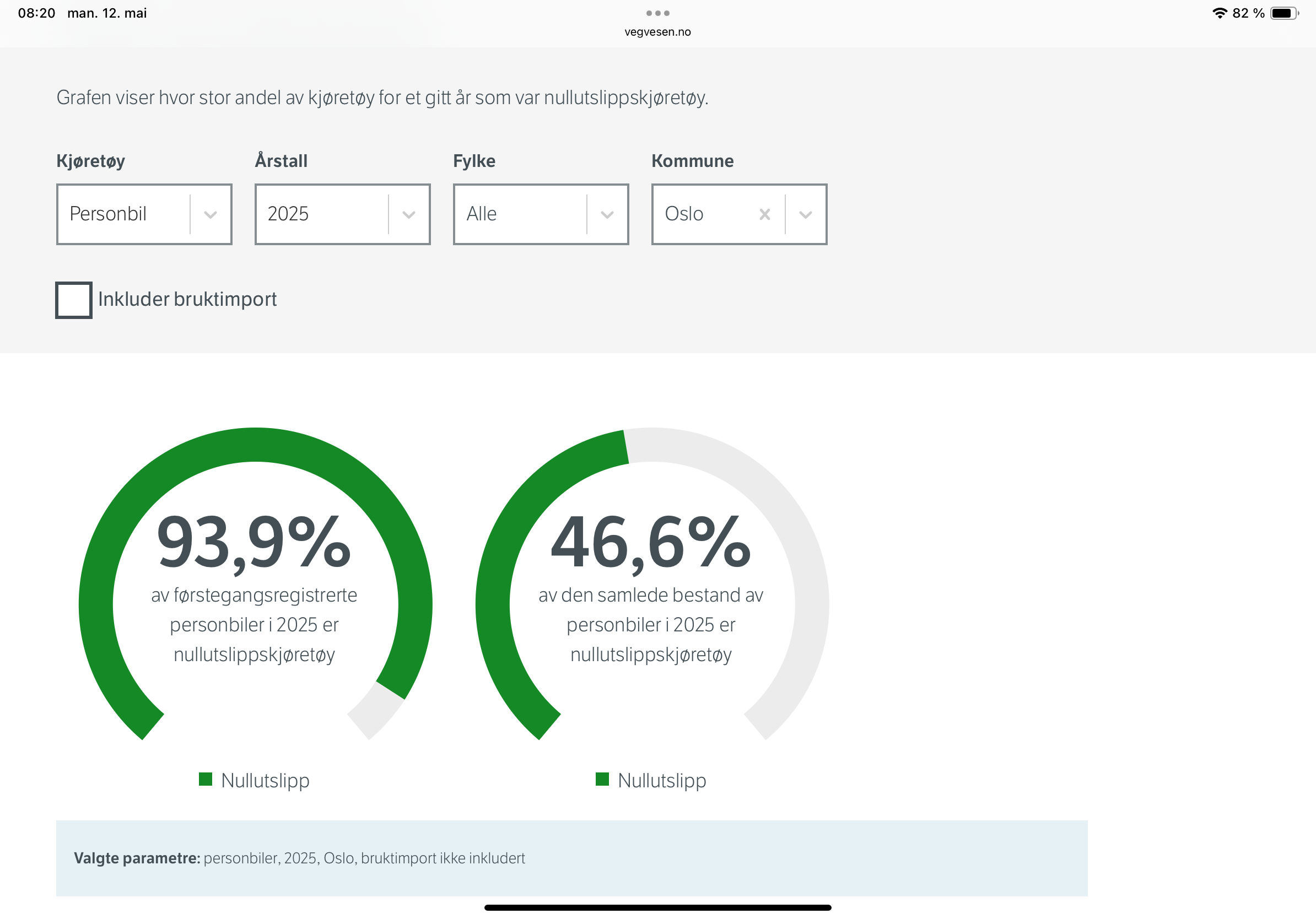Tap the vegvesen.no address bar
Screen dimensions: 1316x919
pos(657,32)
